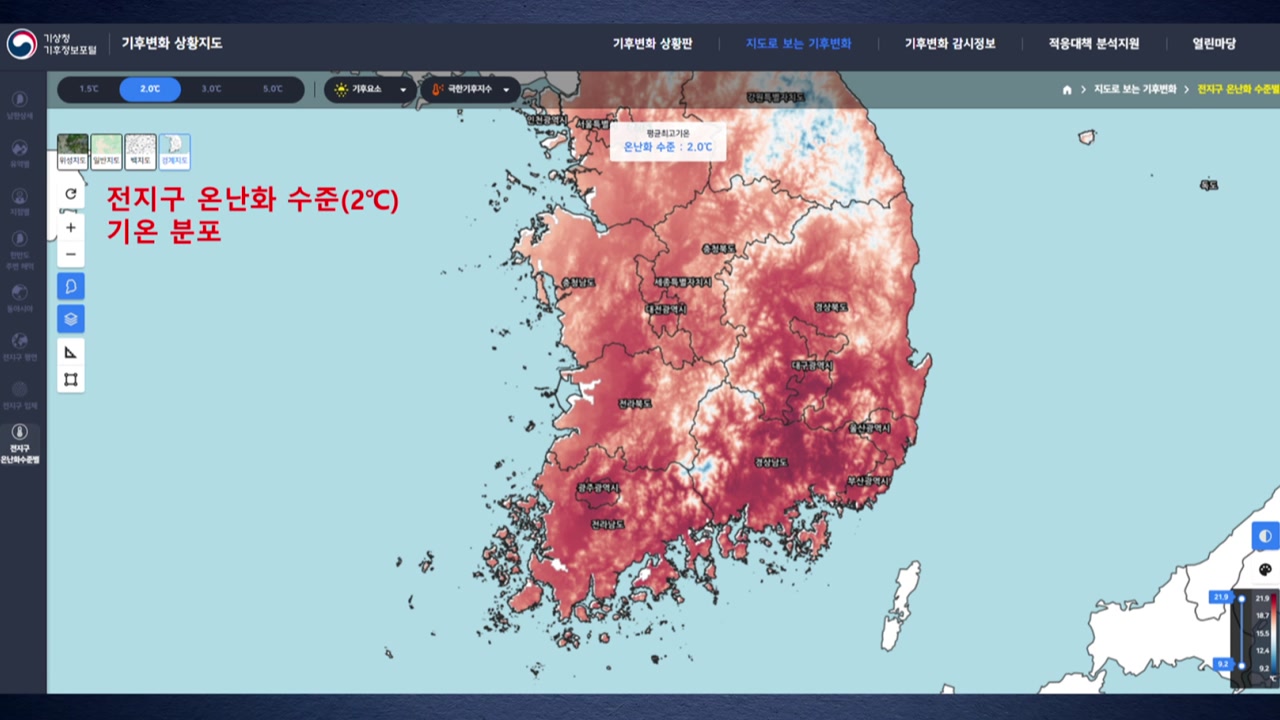
Task: Click the 기상청 기후정보포털 logo
Action: 52,44
